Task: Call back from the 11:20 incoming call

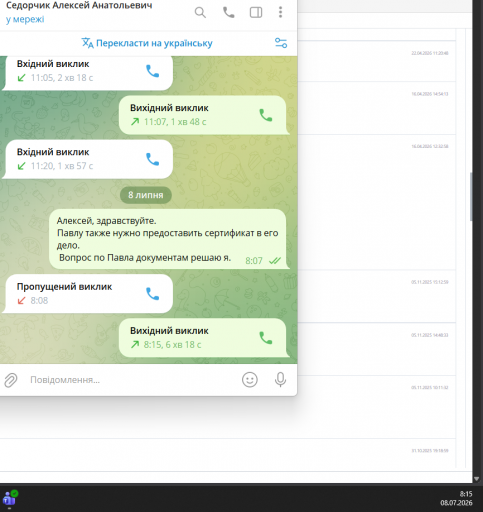Action: [153, 159]
